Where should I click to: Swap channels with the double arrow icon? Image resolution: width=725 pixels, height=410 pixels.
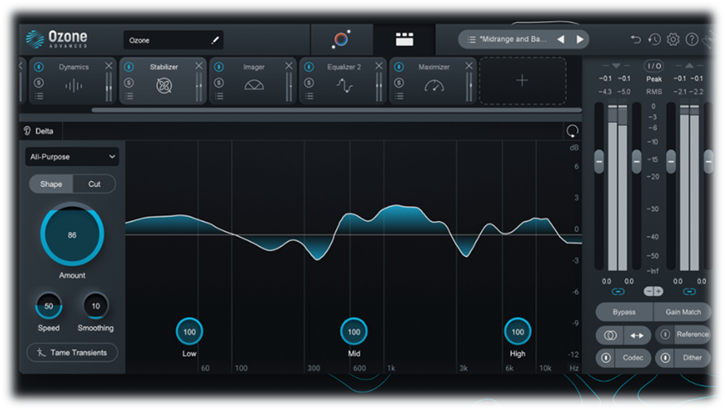pos(637,336)
